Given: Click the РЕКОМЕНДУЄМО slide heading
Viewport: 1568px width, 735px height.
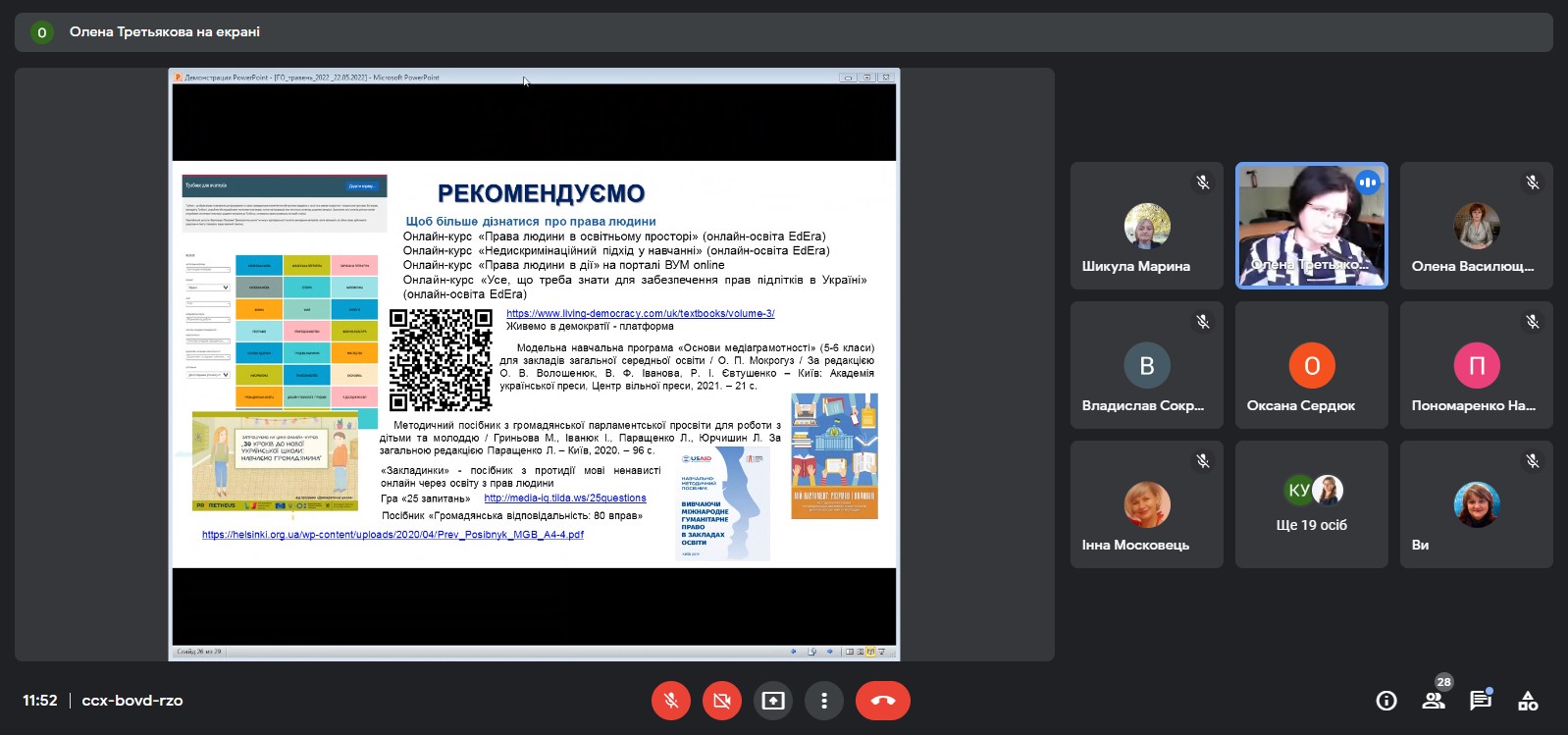Looking at the screenshot, I should (541, 193).
